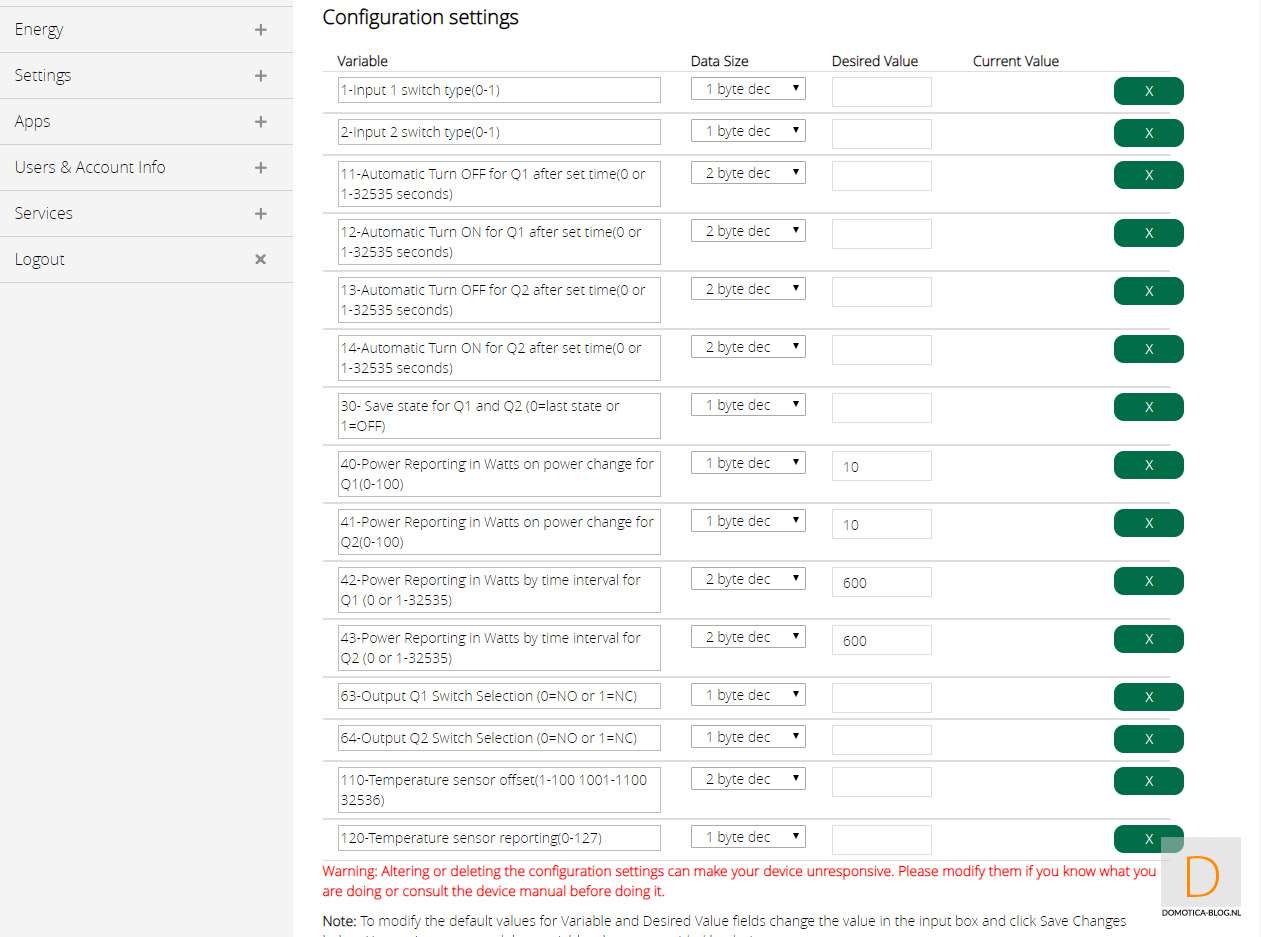
Task: Remove the 30-Save state configuration row
Action: click(1148, 407)
